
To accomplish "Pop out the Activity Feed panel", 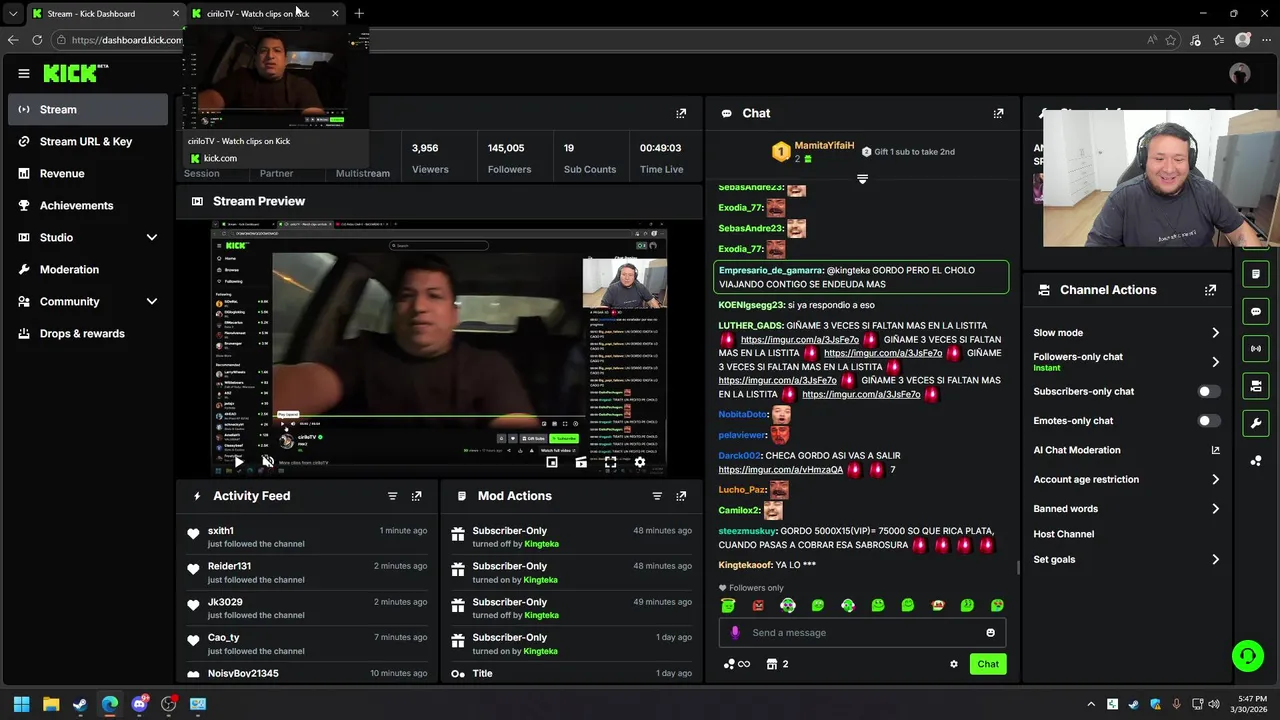I will (417, 496).
